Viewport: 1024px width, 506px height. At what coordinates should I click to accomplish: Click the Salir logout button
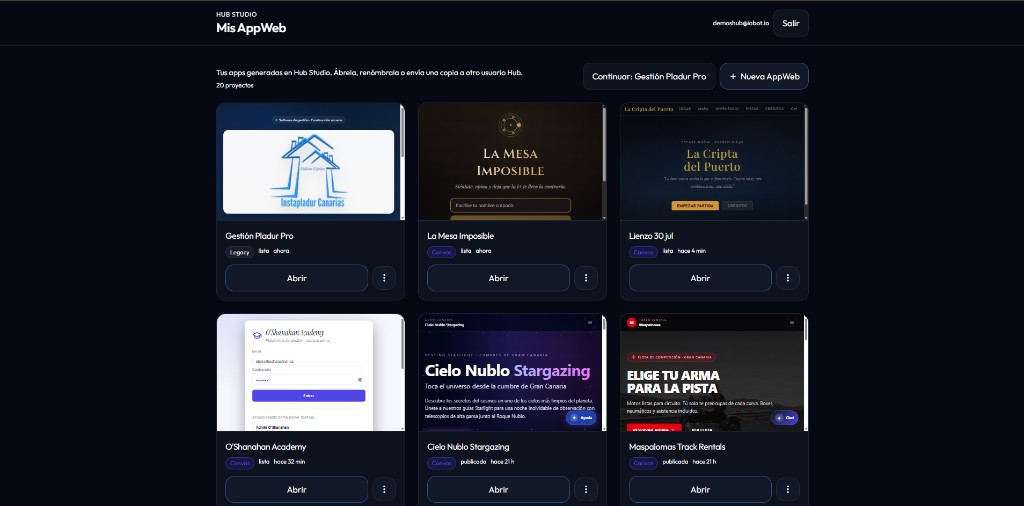click(x=791, y=23)
